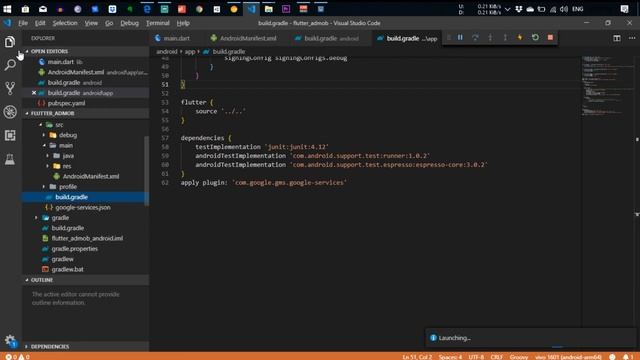Open the Manage gear menu
The width and height of the screenshot is (640, 360).
pyautogui.click(x=10, y=340)
